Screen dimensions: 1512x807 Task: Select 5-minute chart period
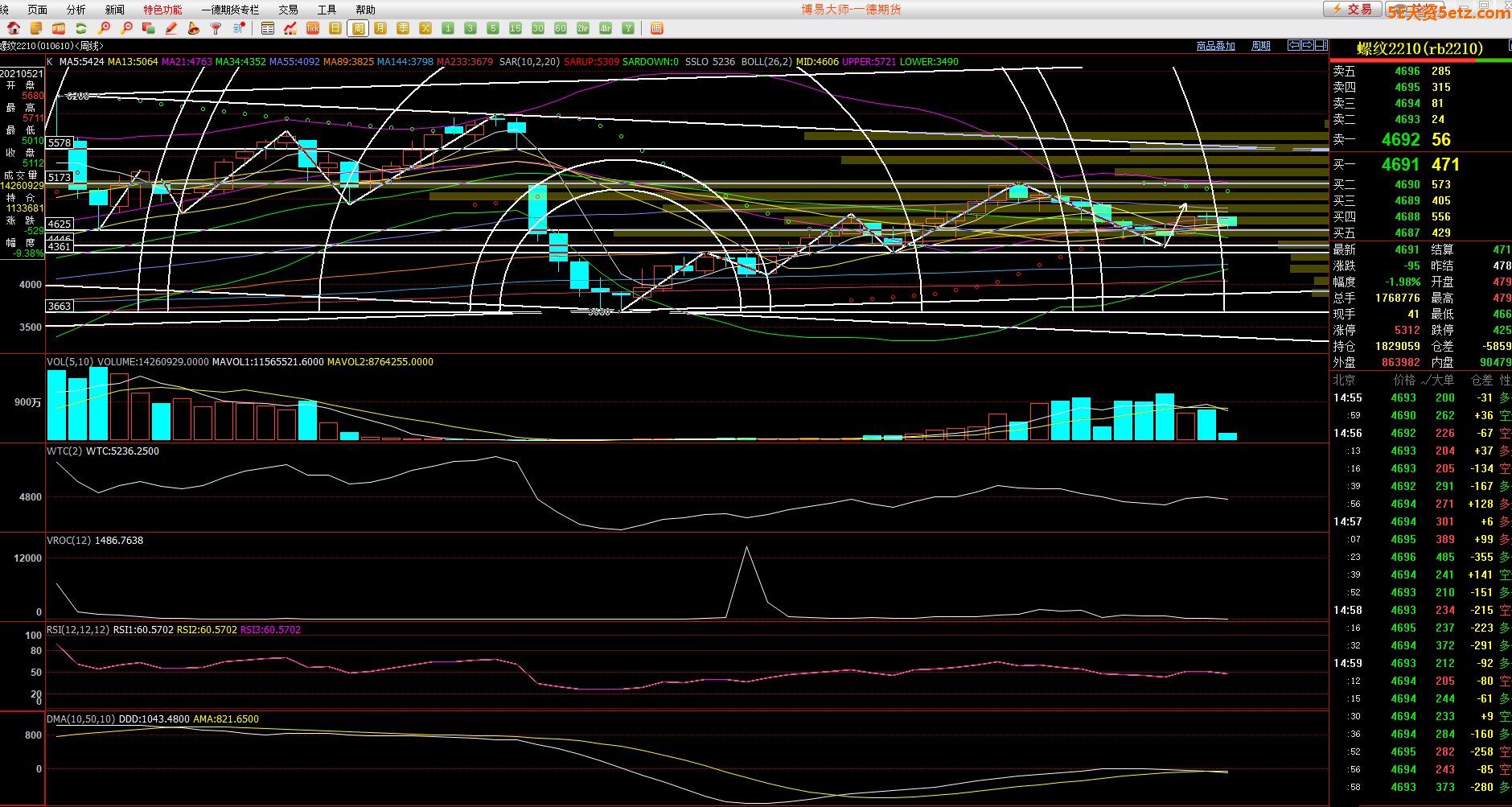click(x=493, y=28)
